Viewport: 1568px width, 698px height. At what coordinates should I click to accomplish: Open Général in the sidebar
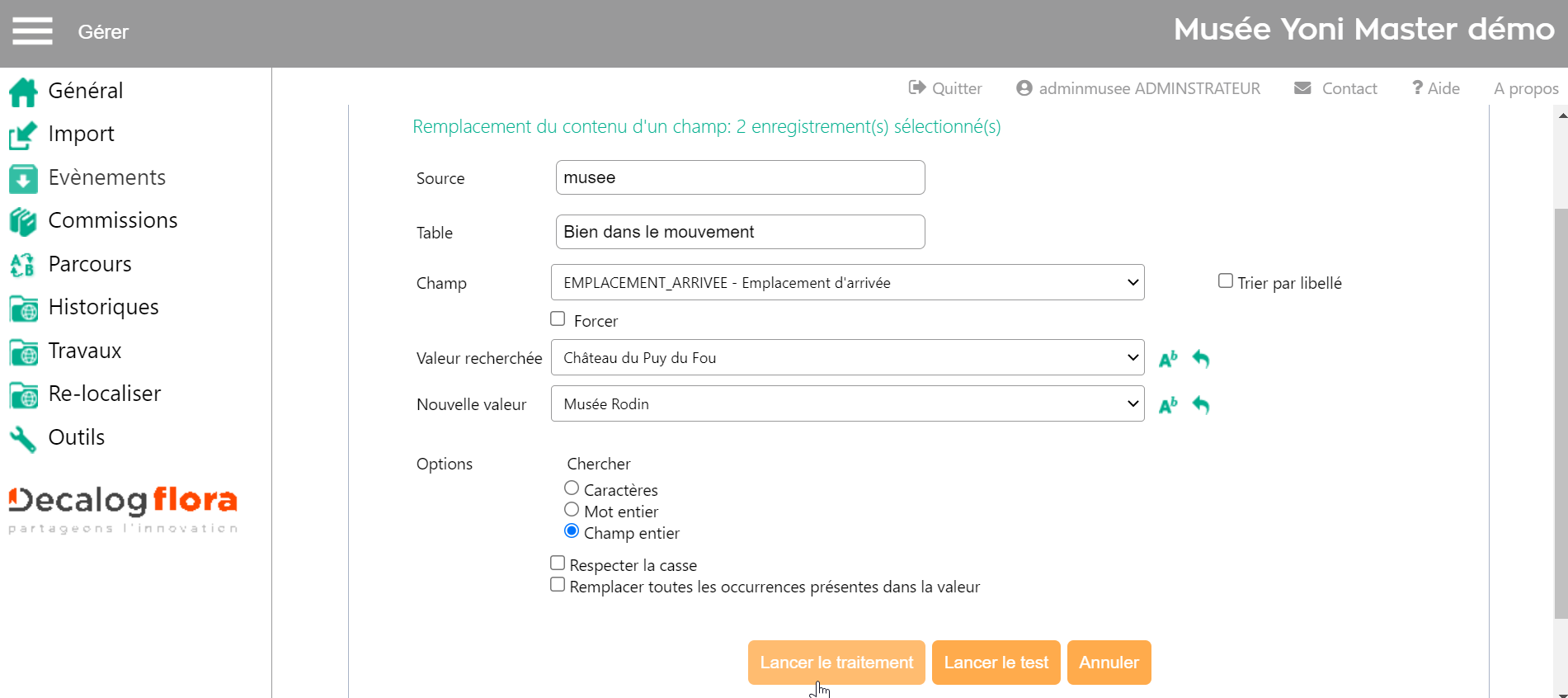pos(86,91)
